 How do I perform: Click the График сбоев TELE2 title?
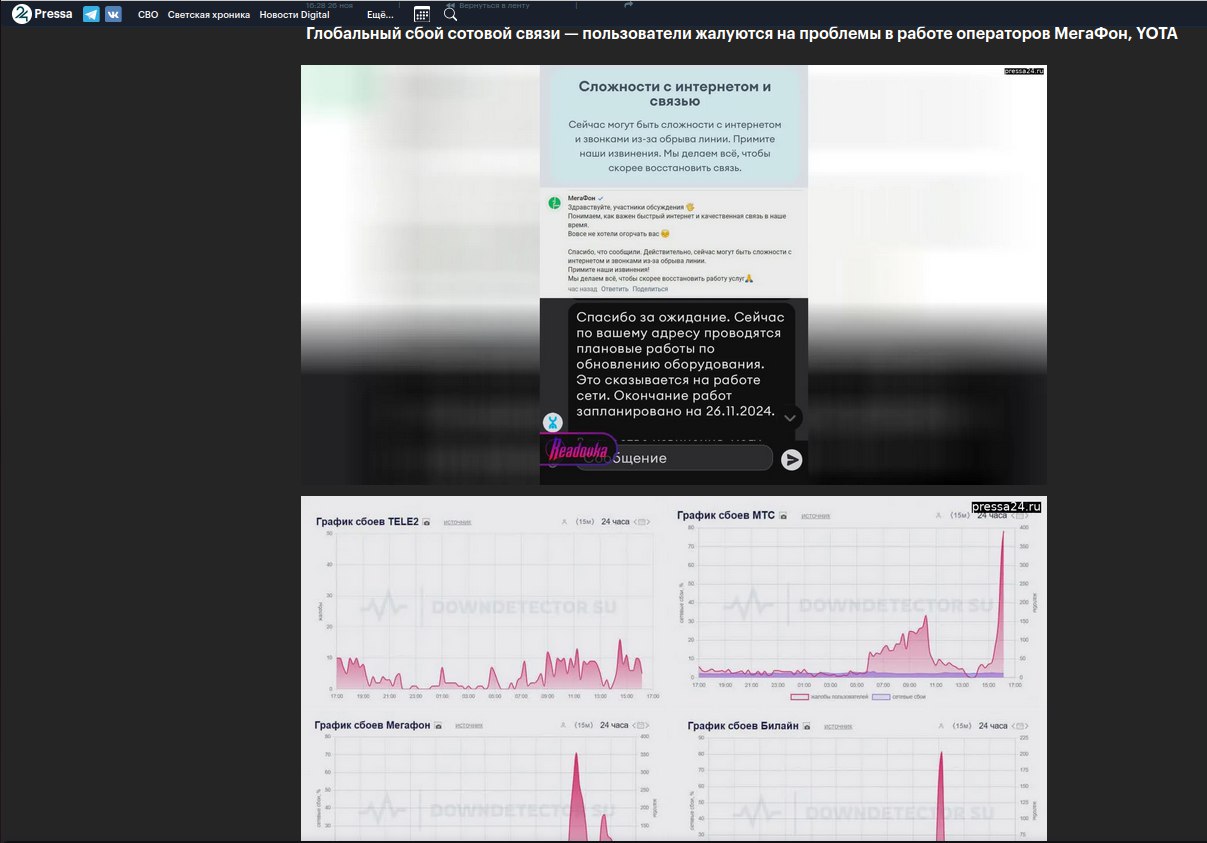click(367, 522)
